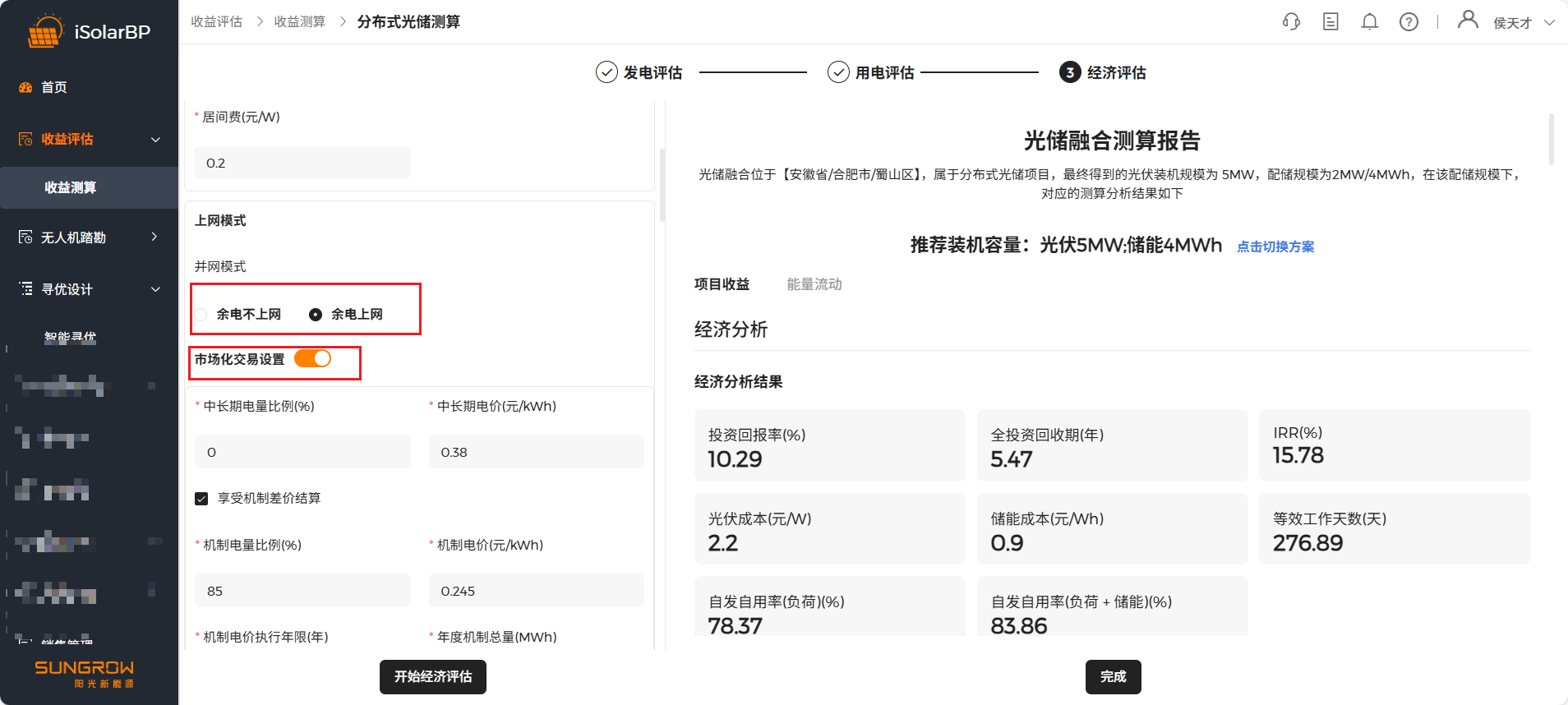Select the 余电上网 radio option
The image size is (1568, 705).
point(316,315)
